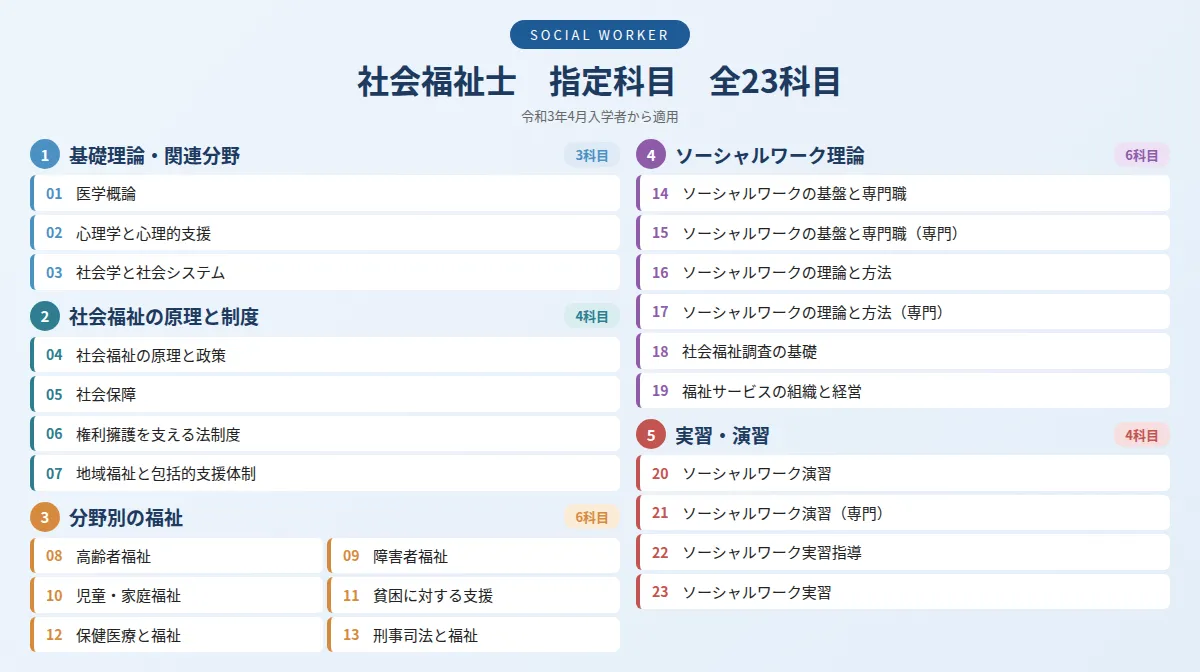Image resolution: width=1200 pixels, height=672 pixels.
Task: Select subject 03 社会学と社会システム
Action: click(325, 272)
